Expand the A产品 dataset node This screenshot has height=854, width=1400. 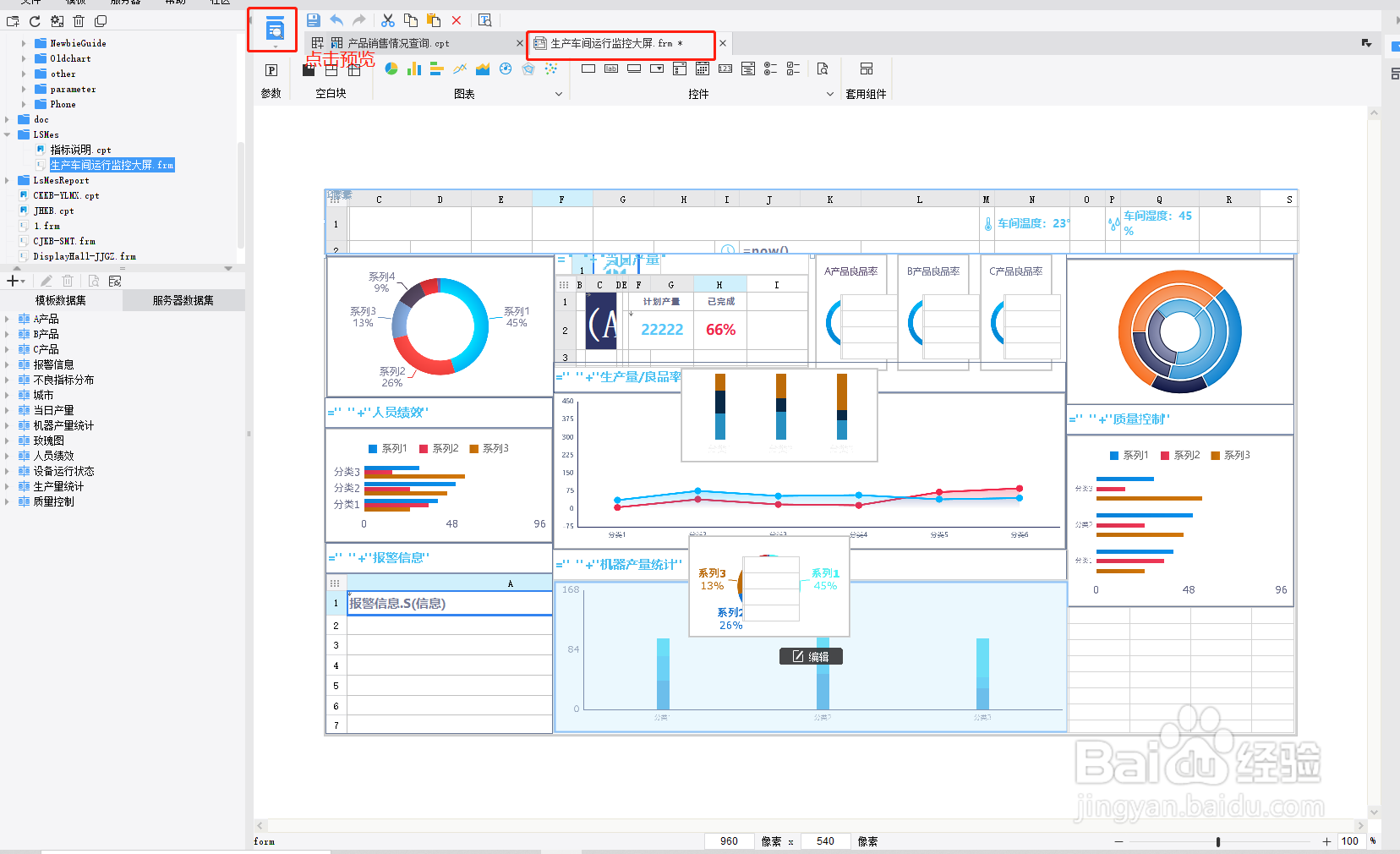pyautogui.click(x=8, y=319)
